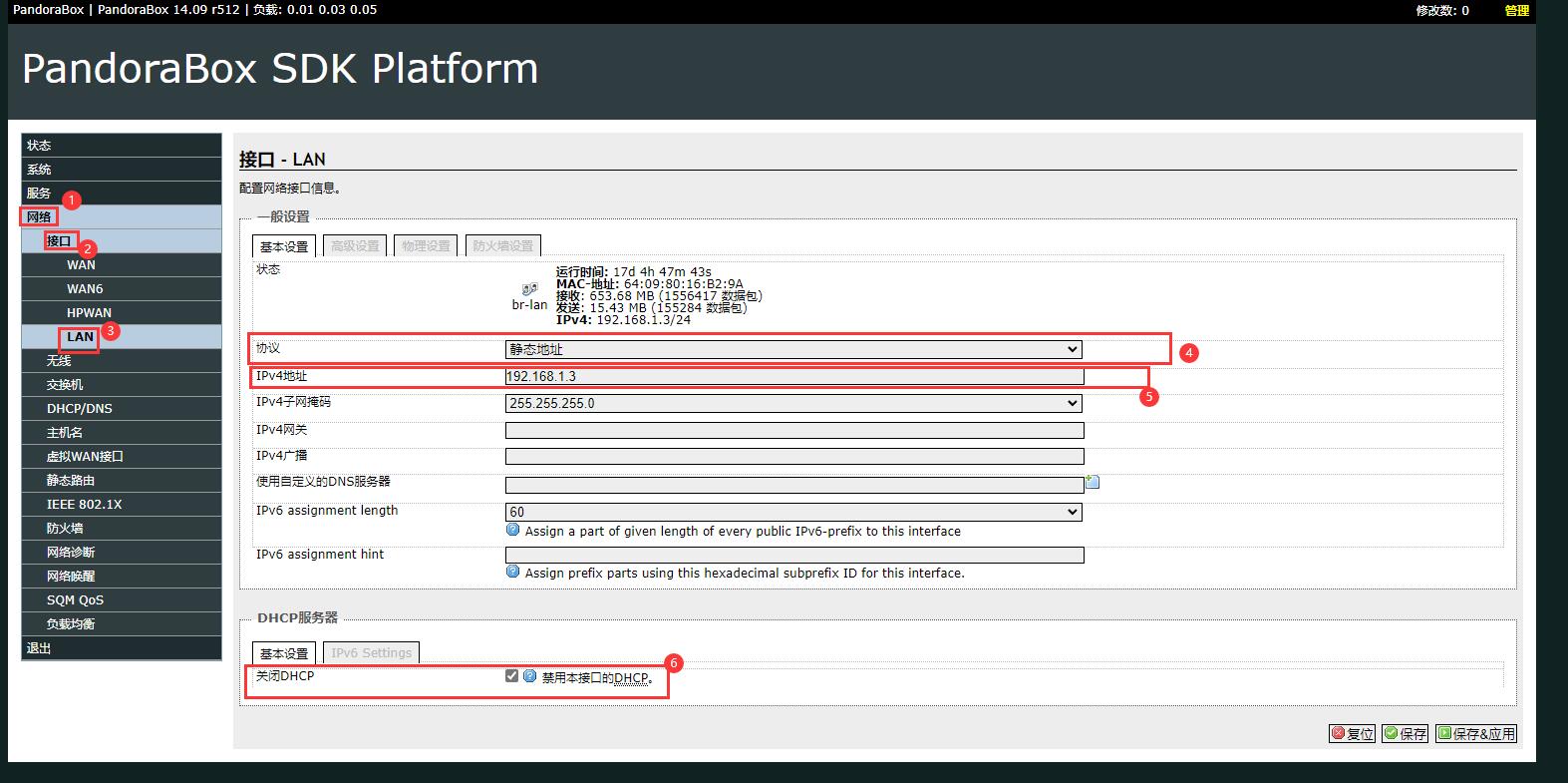Toggle the disable DHCP checkbox
Screen dimensions: 1568x783
512,676
